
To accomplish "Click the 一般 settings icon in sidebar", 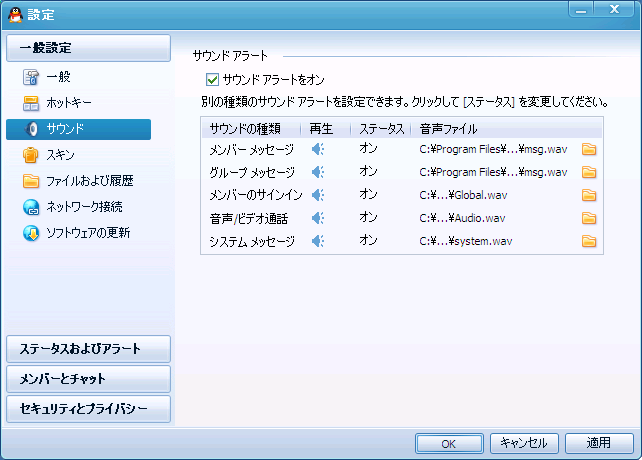I will pos(31,77).
